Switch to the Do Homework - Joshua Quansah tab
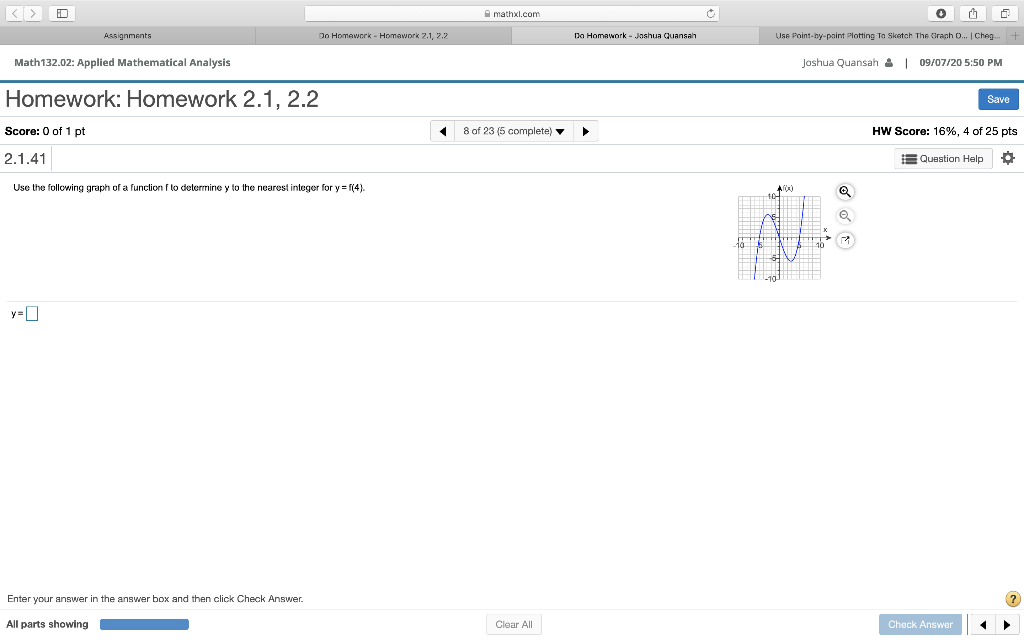The height and width of the screenshot is (640, 1024). [x=635, y=33]
